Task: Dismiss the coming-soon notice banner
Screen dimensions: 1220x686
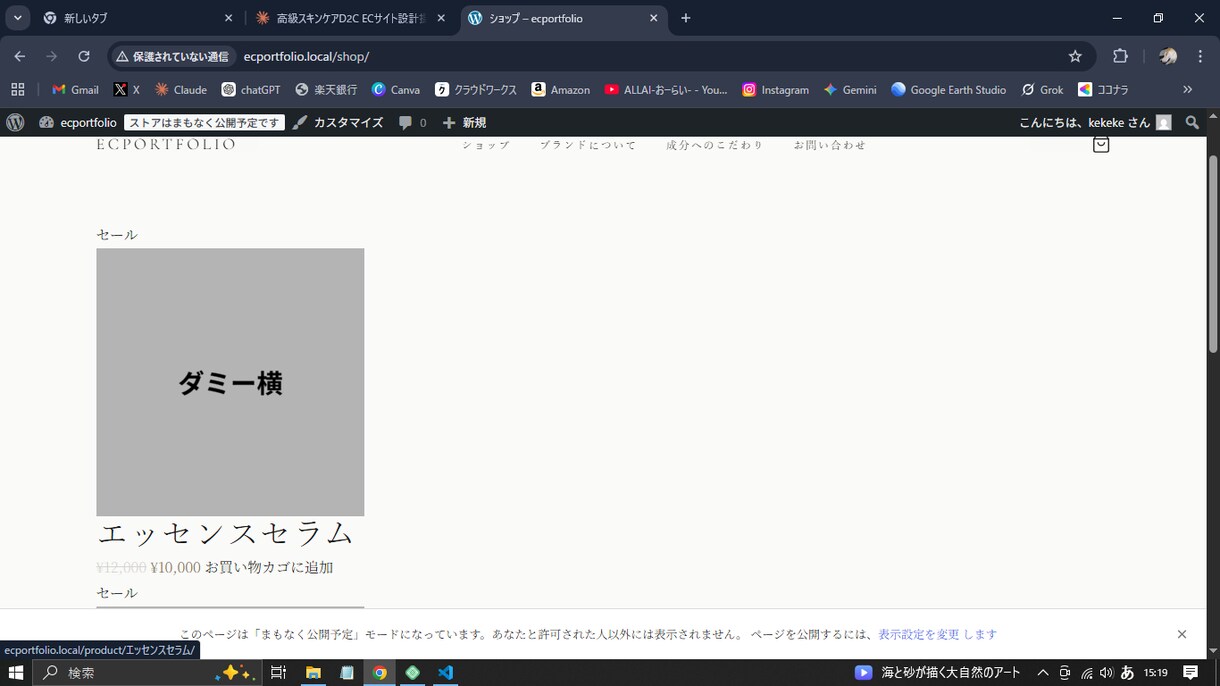Action: [1182, 634]
